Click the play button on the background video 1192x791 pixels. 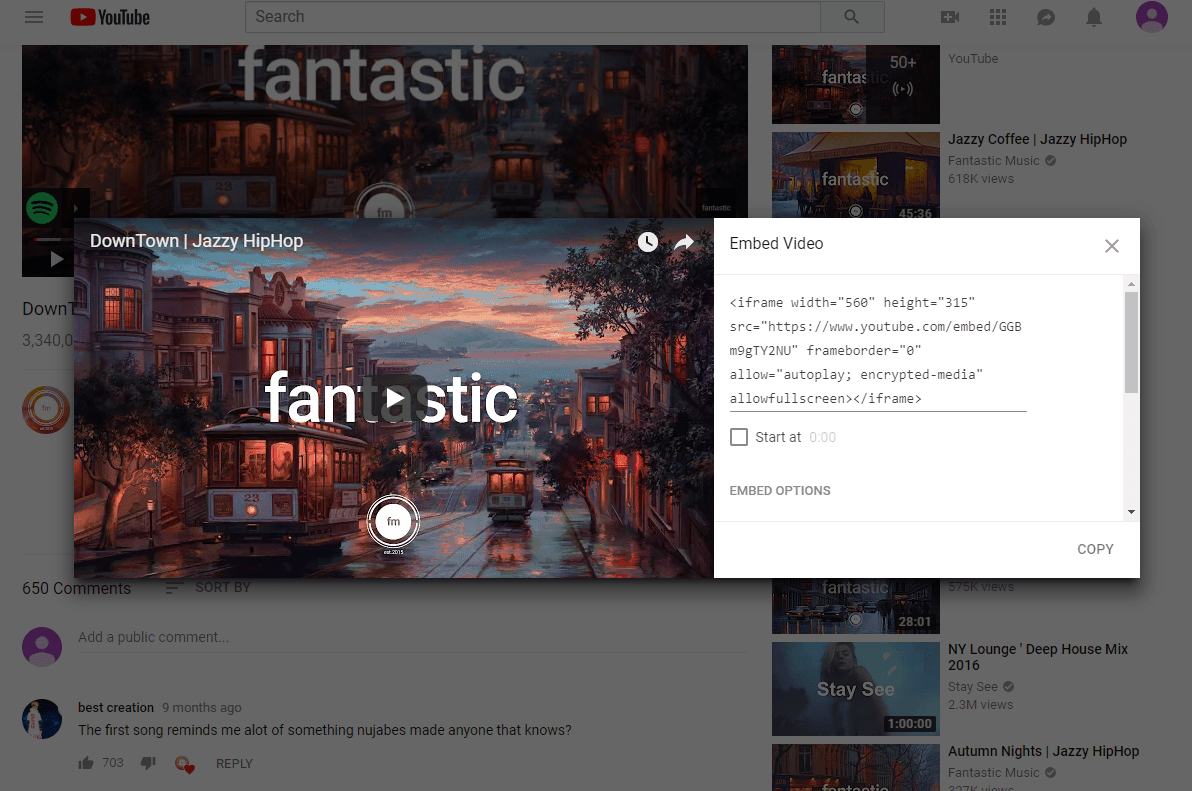click(x=56, y=259)
